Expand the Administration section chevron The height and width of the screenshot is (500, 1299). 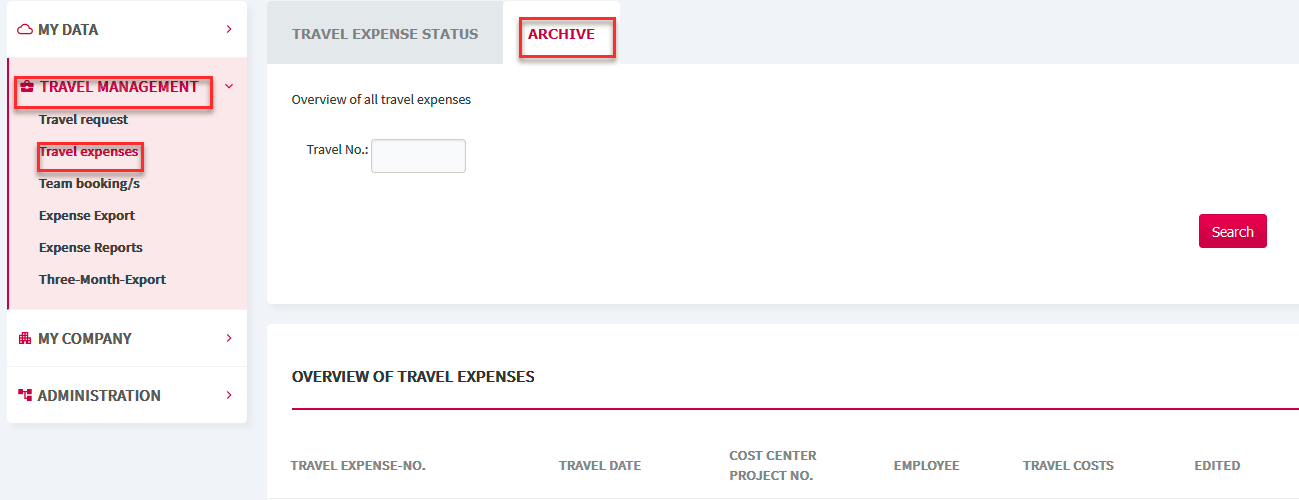(x=229, y=395)
